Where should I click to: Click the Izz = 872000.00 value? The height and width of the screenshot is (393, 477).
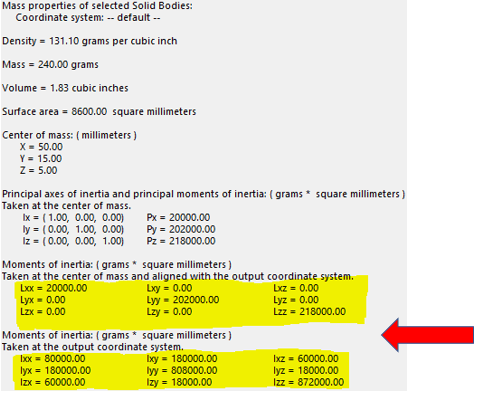309,382
